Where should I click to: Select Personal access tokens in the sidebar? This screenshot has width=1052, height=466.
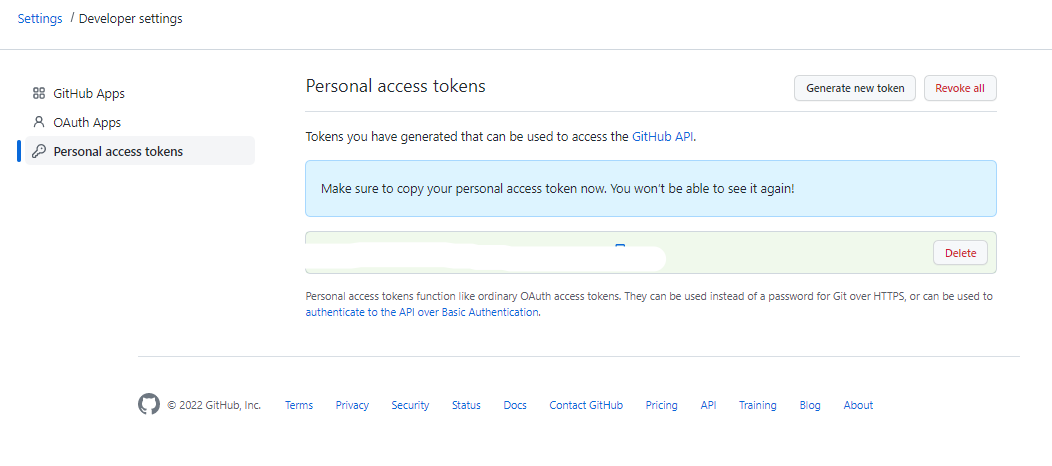140,151
